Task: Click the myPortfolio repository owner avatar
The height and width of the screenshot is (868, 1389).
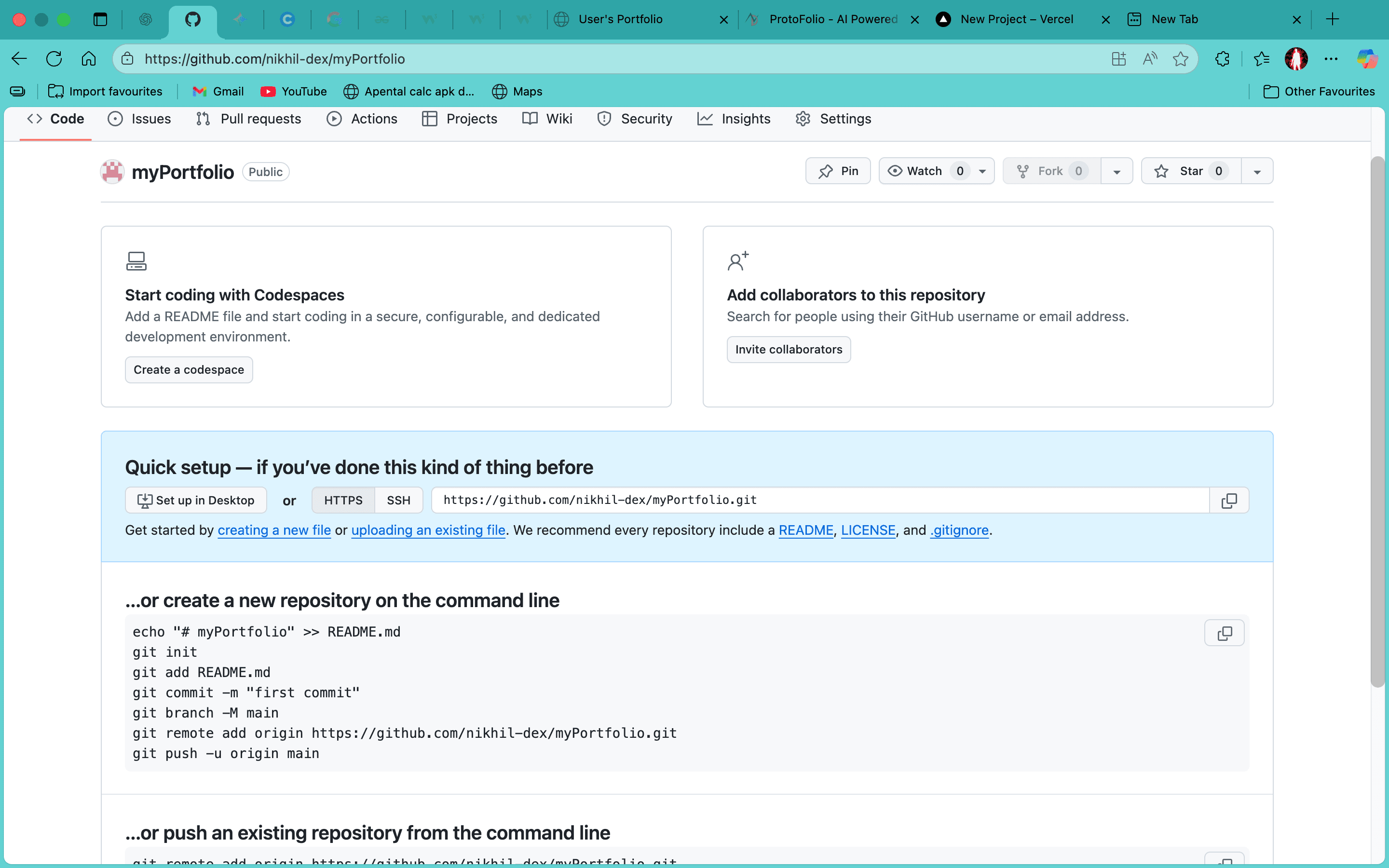Action: point(112,172)
